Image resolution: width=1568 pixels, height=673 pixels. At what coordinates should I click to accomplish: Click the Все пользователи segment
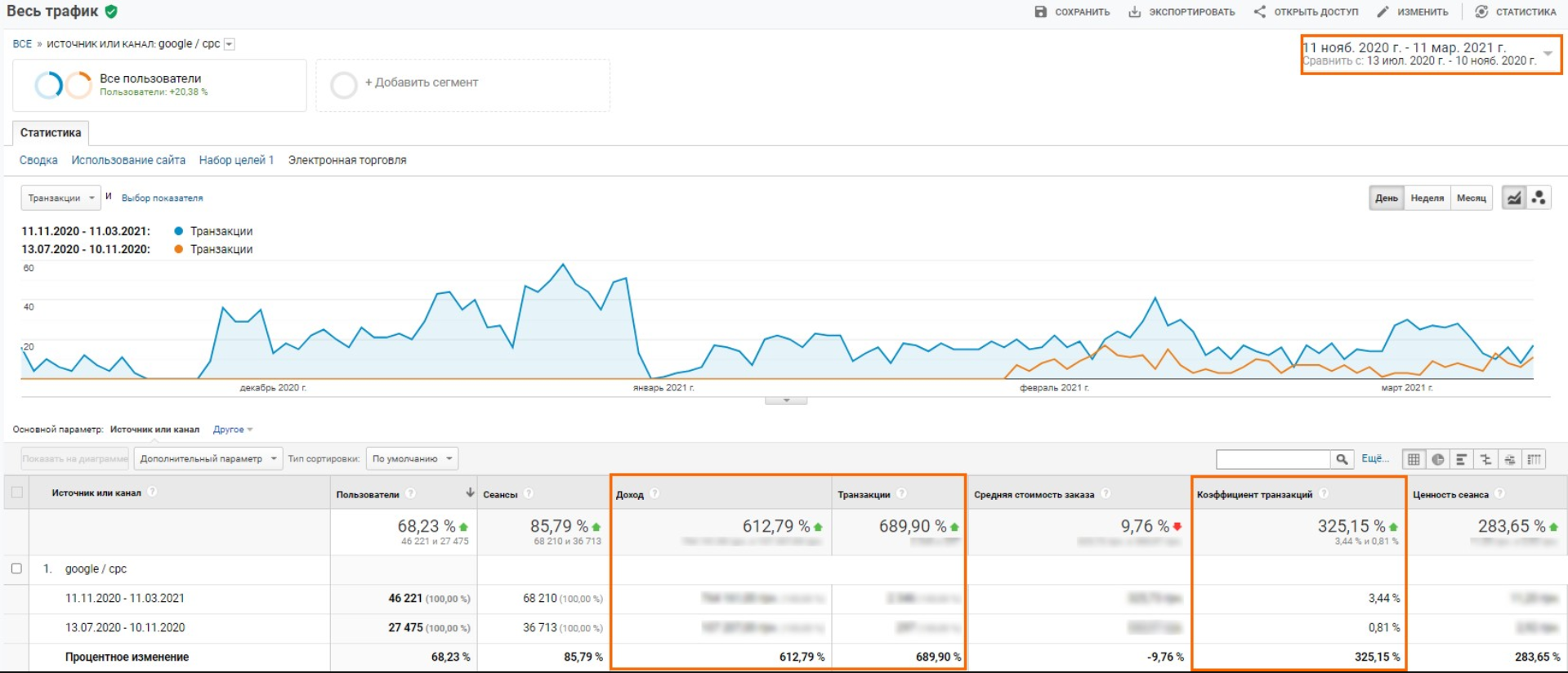tap(159, 85)
